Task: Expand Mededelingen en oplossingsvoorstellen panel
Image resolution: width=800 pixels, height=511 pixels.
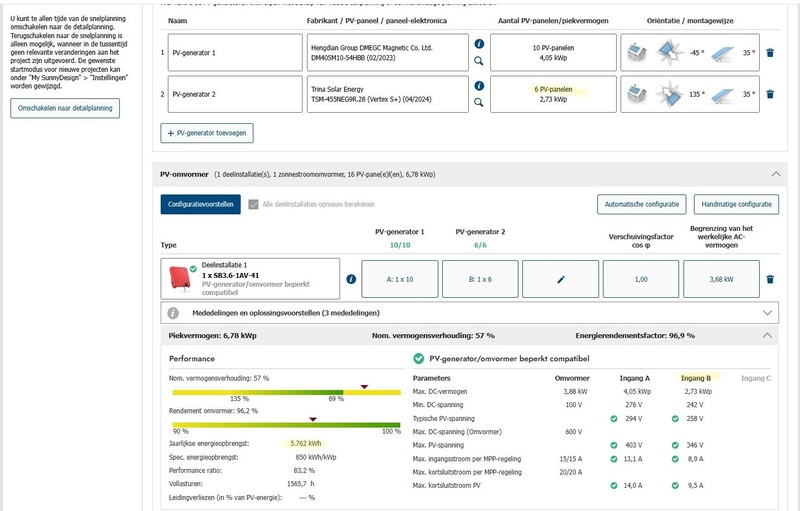Action: click(767, 313)
